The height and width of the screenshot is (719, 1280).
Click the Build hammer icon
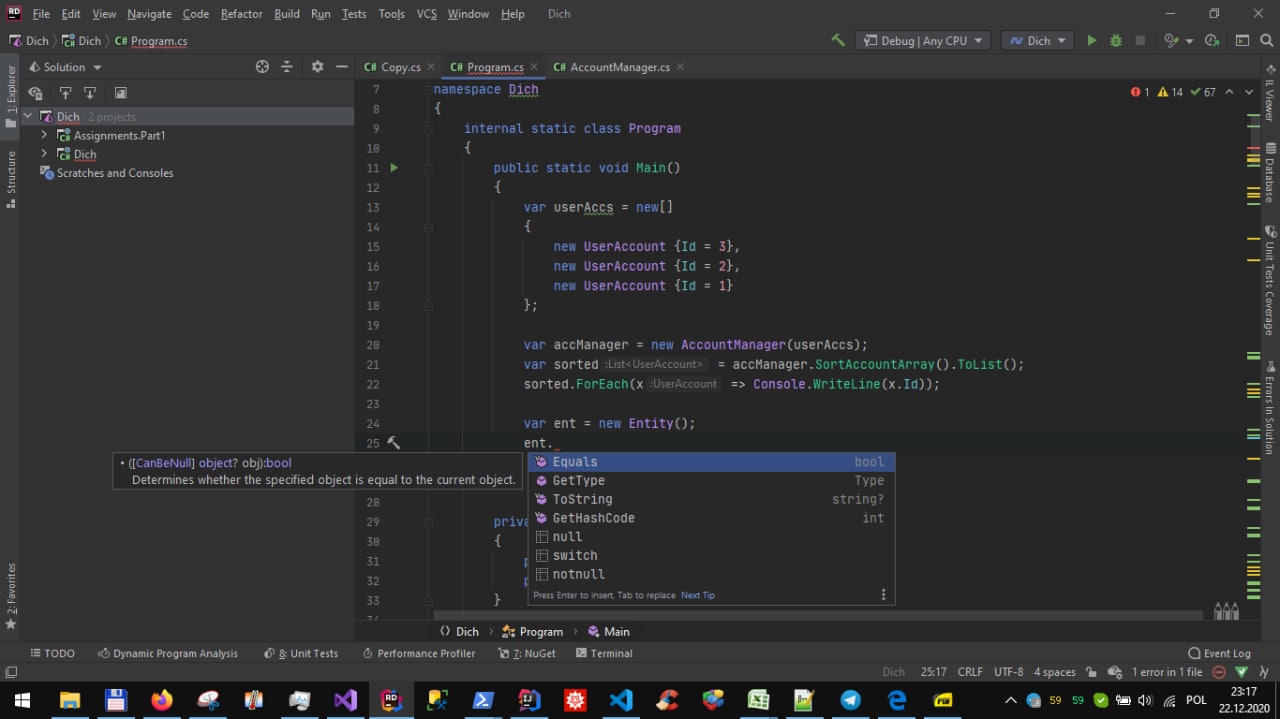[x=838, y=41]
